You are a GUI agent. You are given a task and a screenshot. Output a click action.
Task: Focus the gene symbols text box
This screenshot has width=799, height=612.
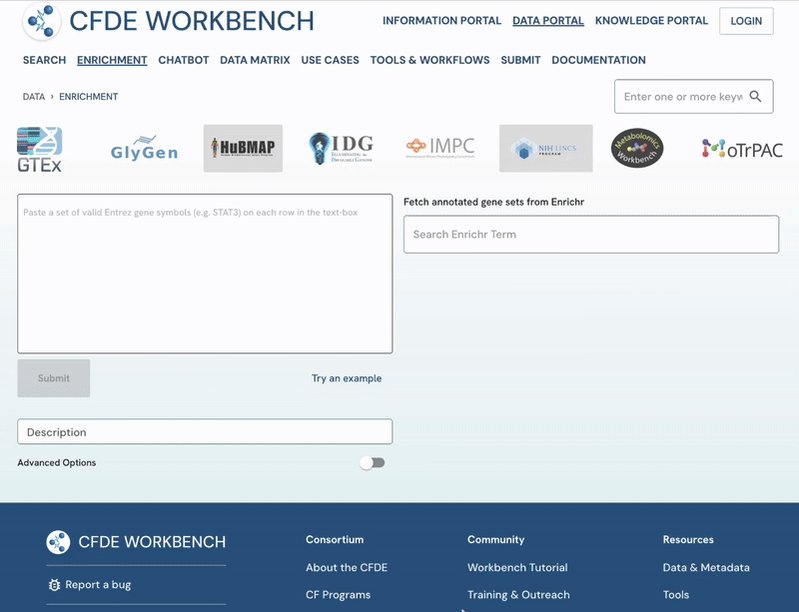(x=205, y=274)
